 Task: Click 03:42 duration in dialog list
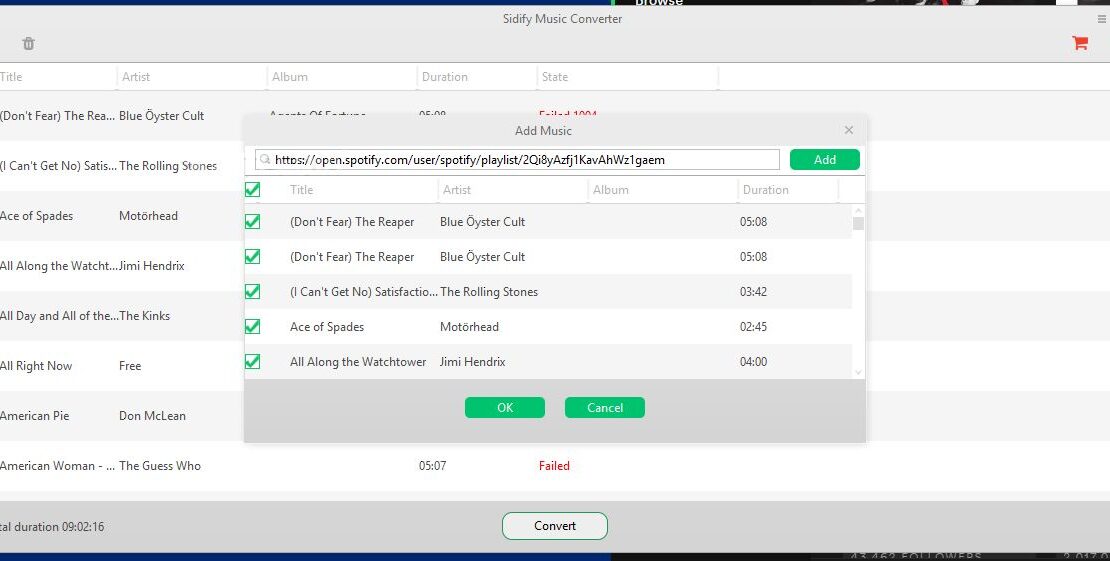[753, 291]
